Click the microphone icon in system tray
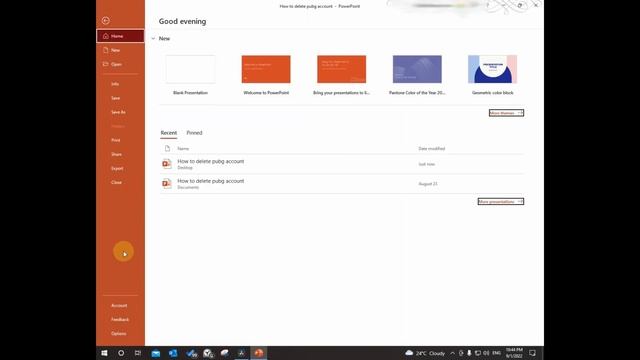 point(469,353)
